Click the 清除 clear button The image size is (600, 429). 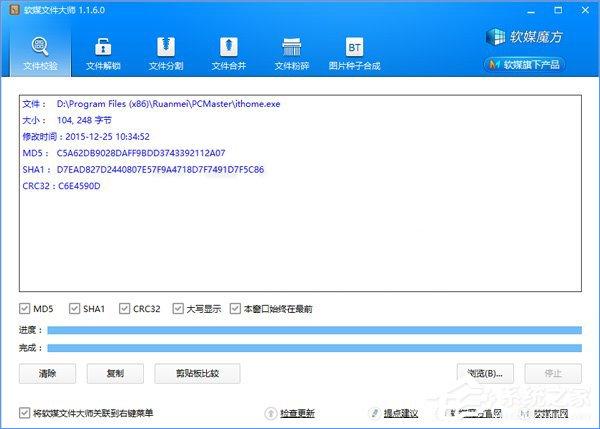[x=47, y=373]
